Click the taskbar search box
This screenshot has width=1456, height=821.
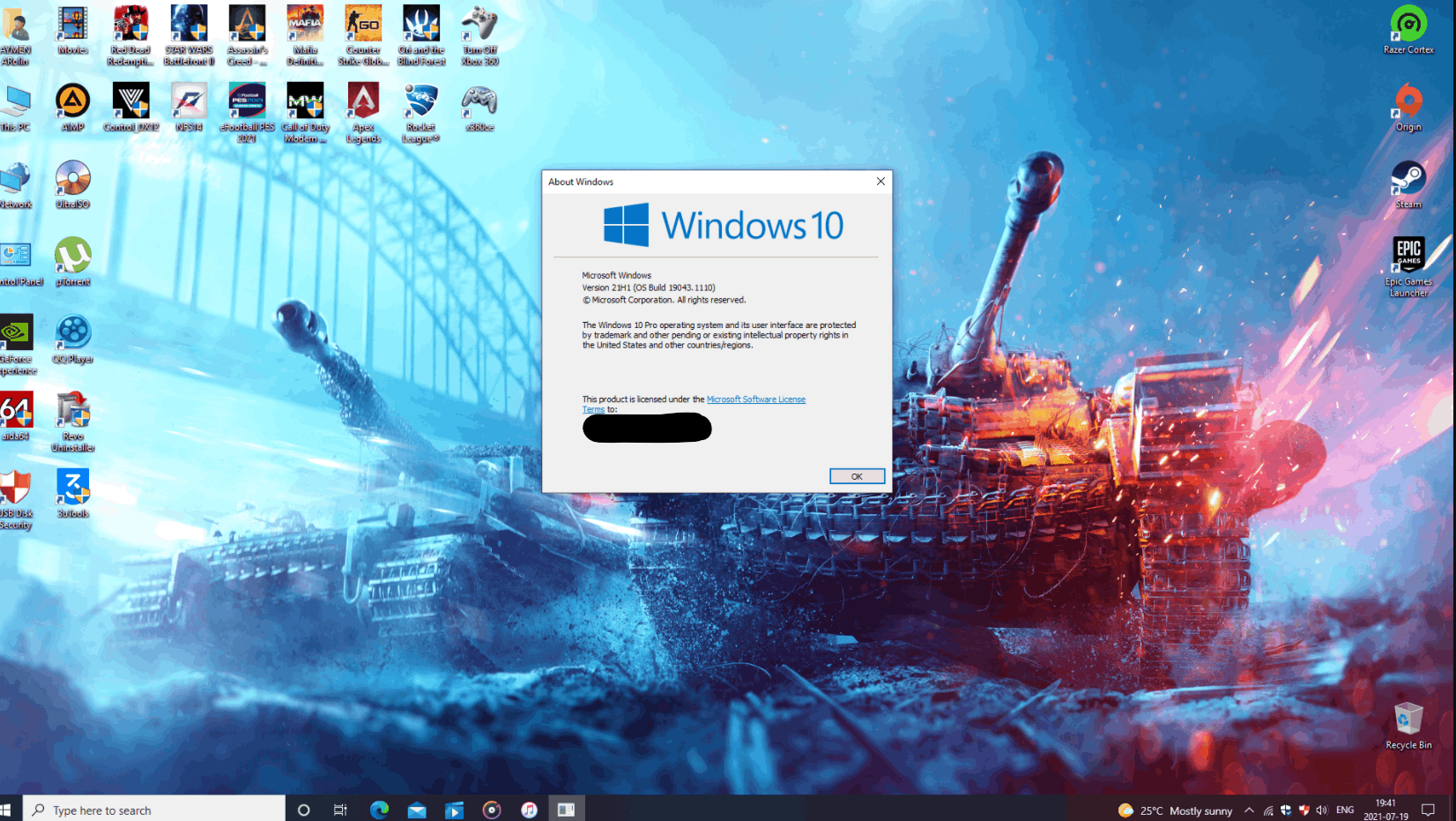[153, 810]
